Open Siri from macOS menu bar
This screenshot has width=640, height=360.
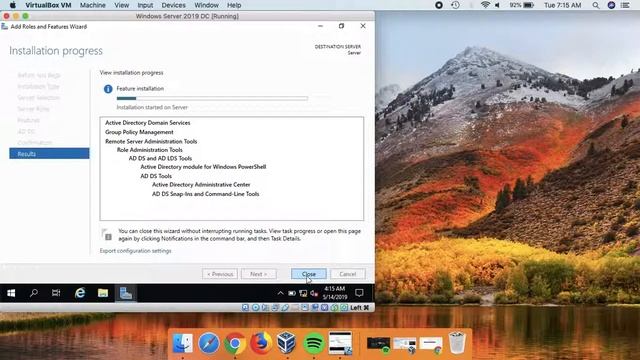pyautogui.click(x=611, y=5)
